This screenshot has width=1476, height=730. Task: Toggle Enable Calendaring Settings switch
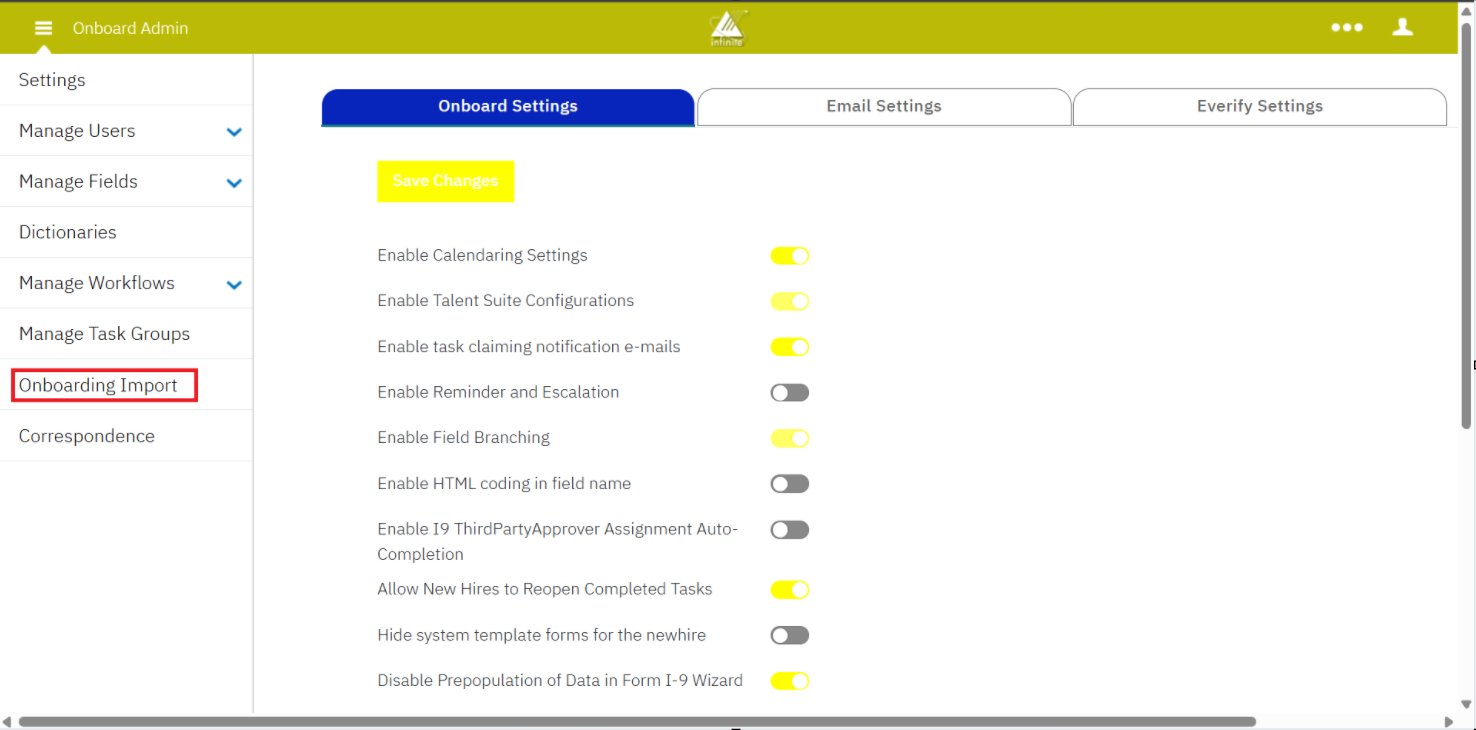[x=789, y=256]
